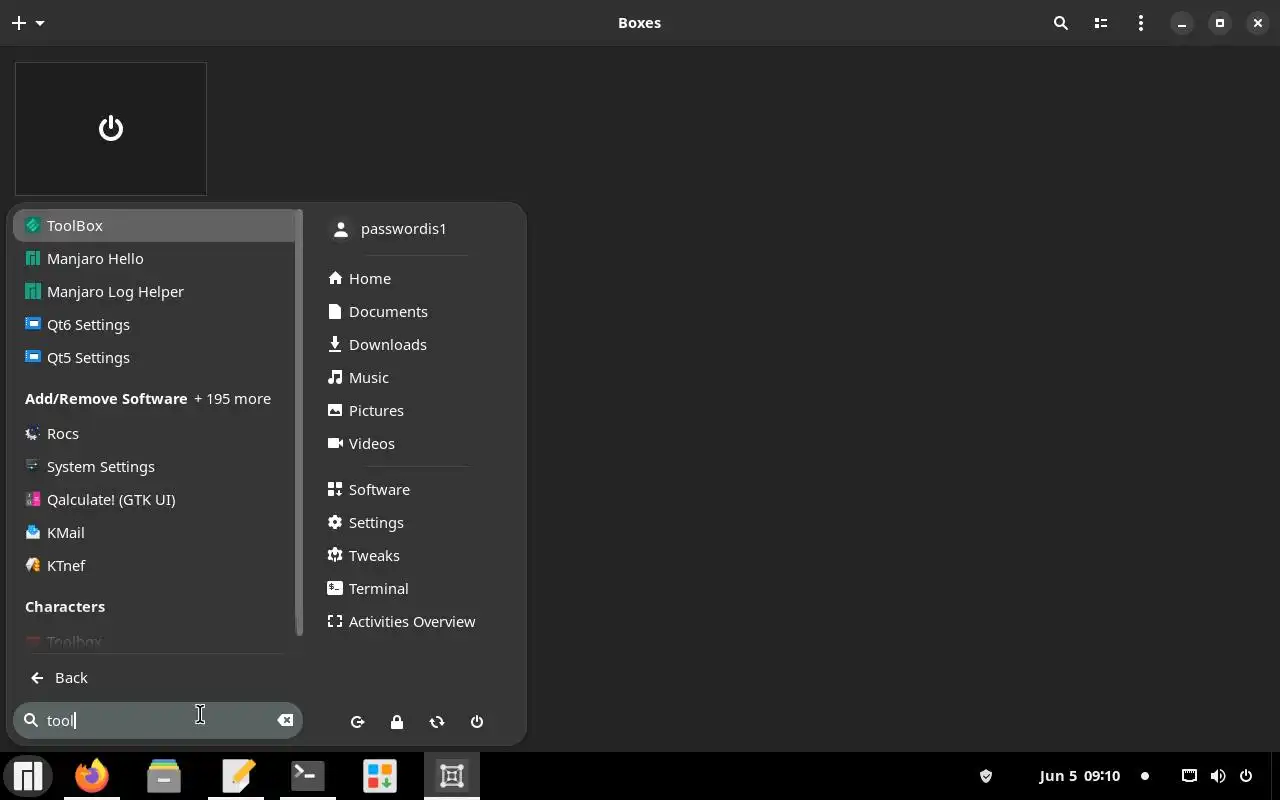Click the power icon in system tray

(x=1246, y=776)
